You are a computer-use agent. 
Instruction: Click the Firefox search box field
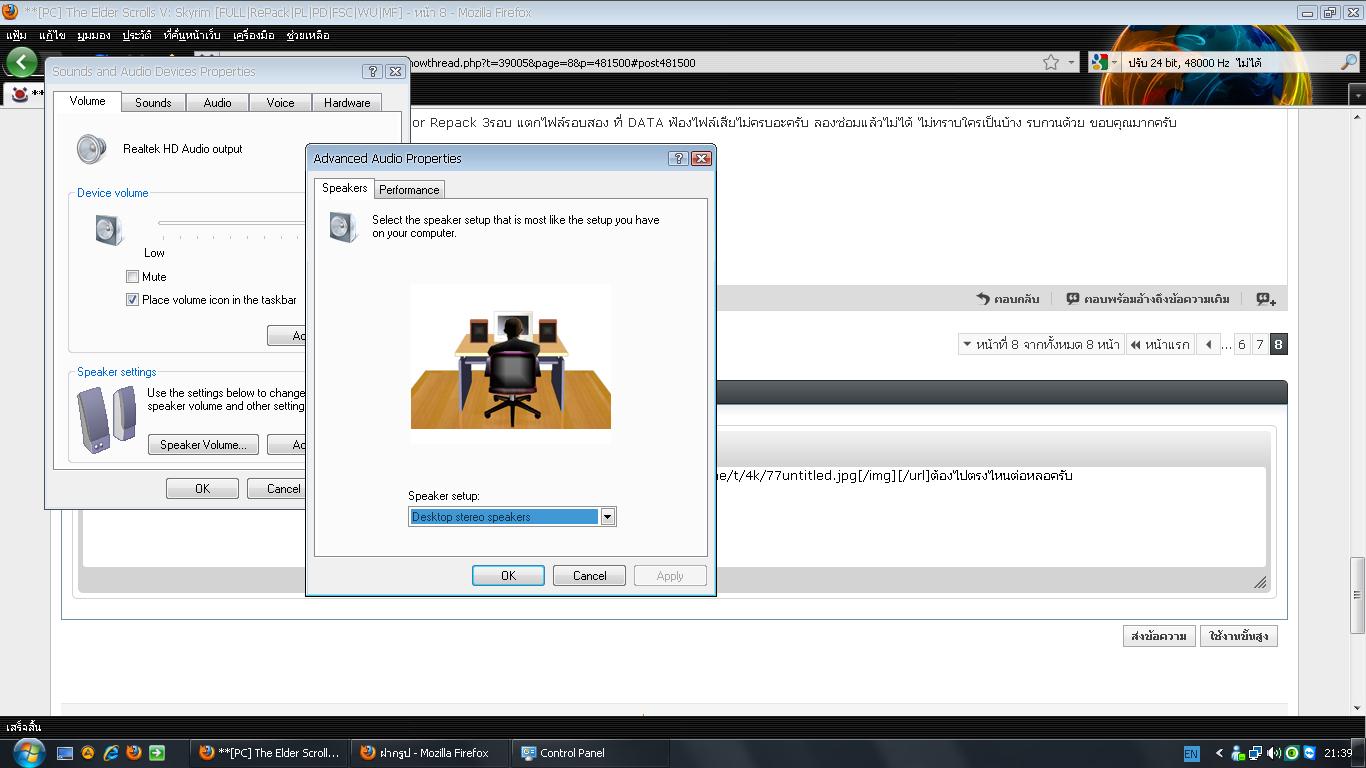tap(1229, 62)
